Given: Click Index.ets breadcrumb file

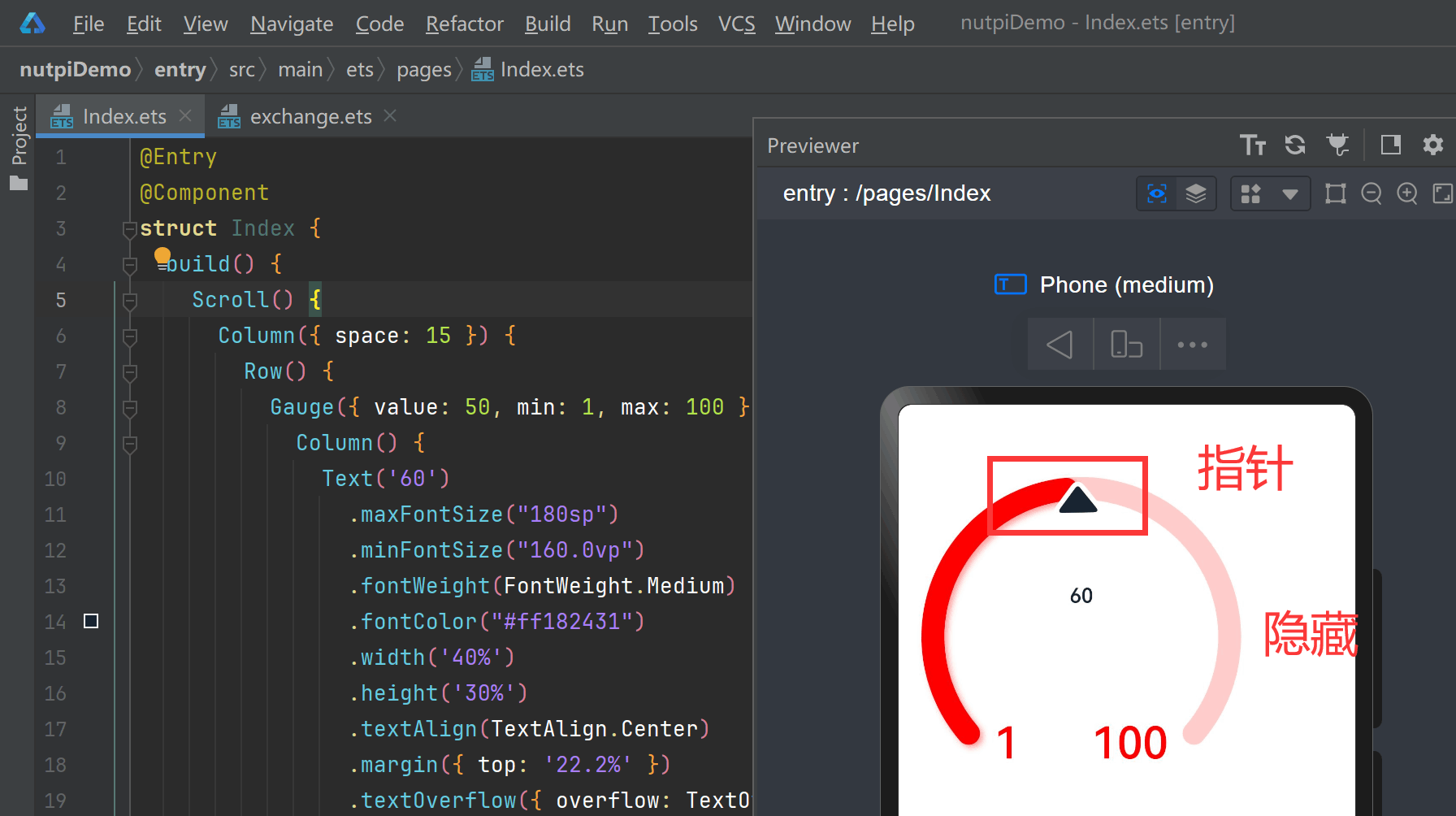Looking at the screenshot, I should tap(528, 70).
